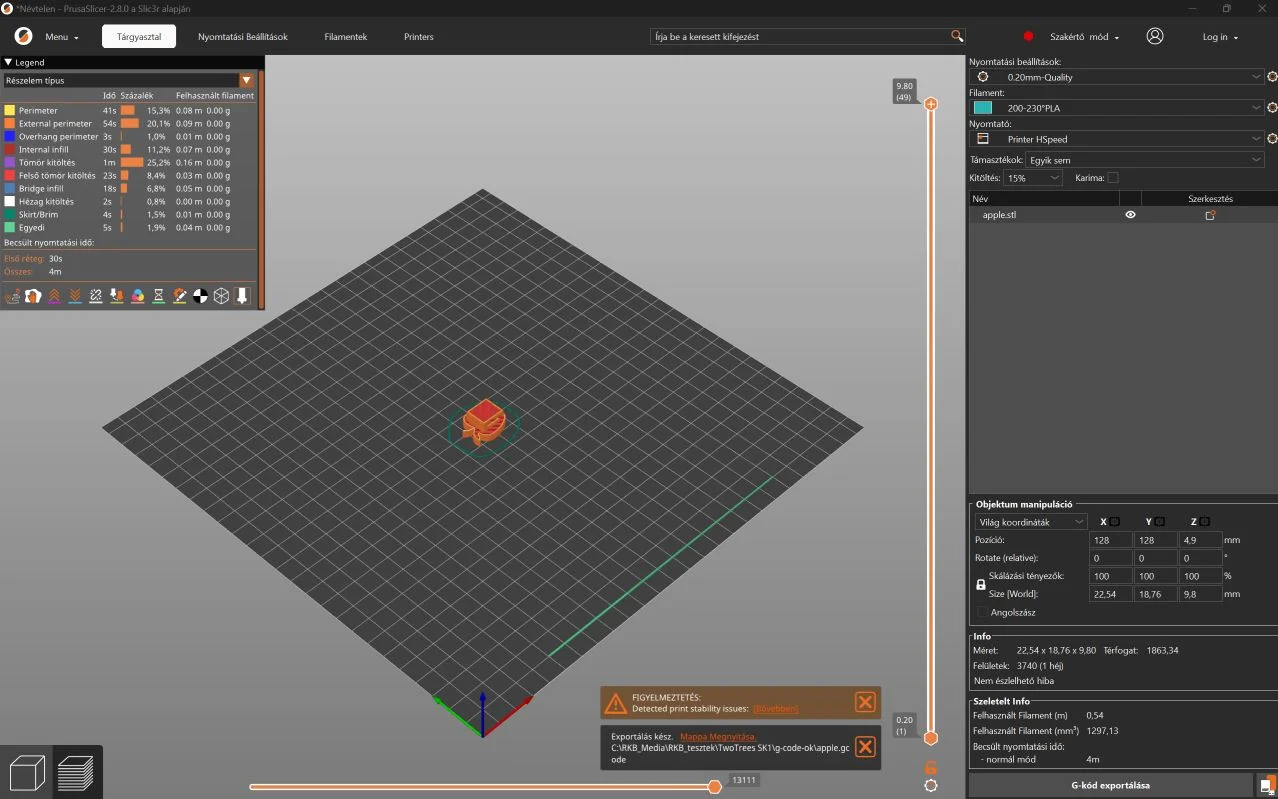Open the Támasztékok dropdown
This screenshot has width=1278, height=799.
(x=1145, y=160)
